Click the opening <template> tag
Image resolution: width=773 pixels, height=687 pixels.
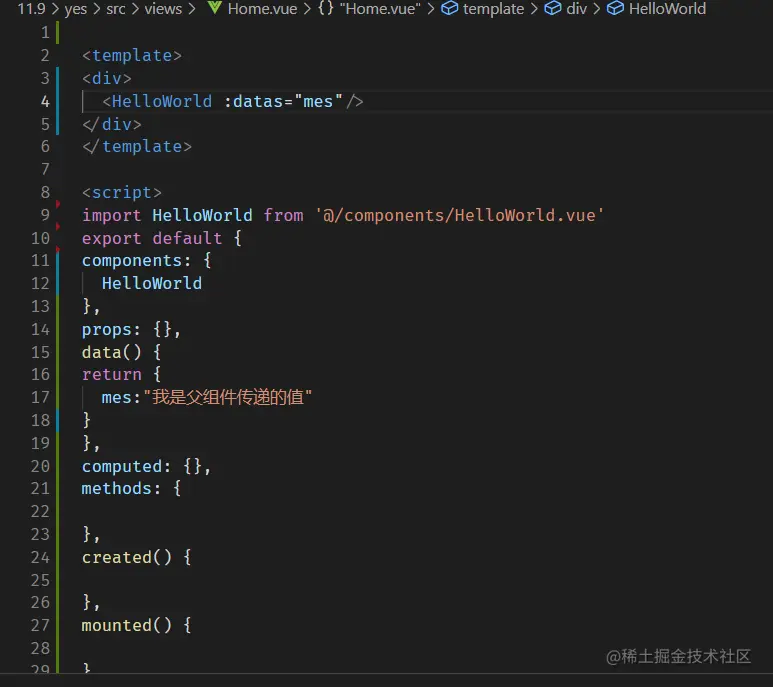coord(132,55)
